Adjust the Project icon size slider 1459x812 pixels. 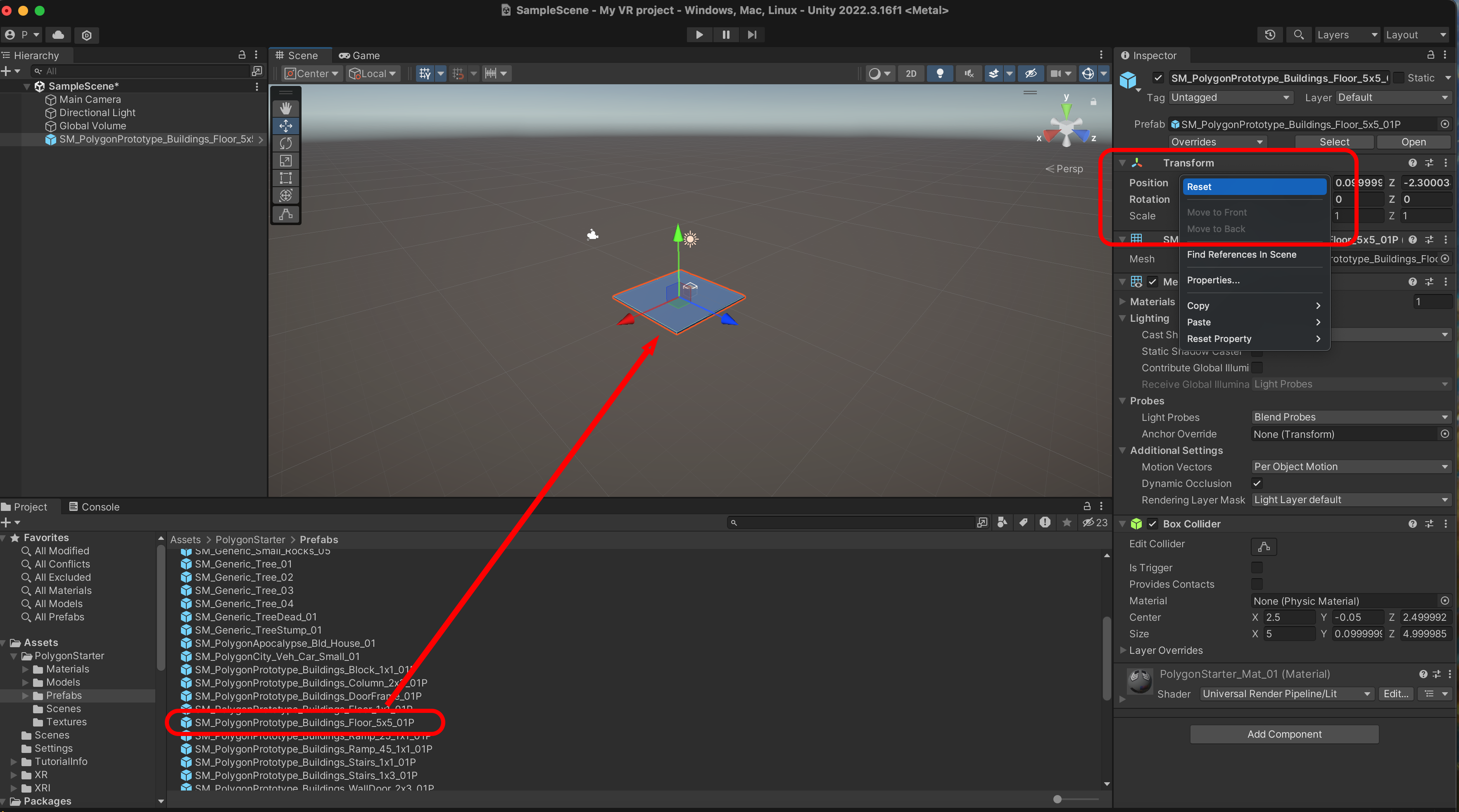click(1057, 799)
